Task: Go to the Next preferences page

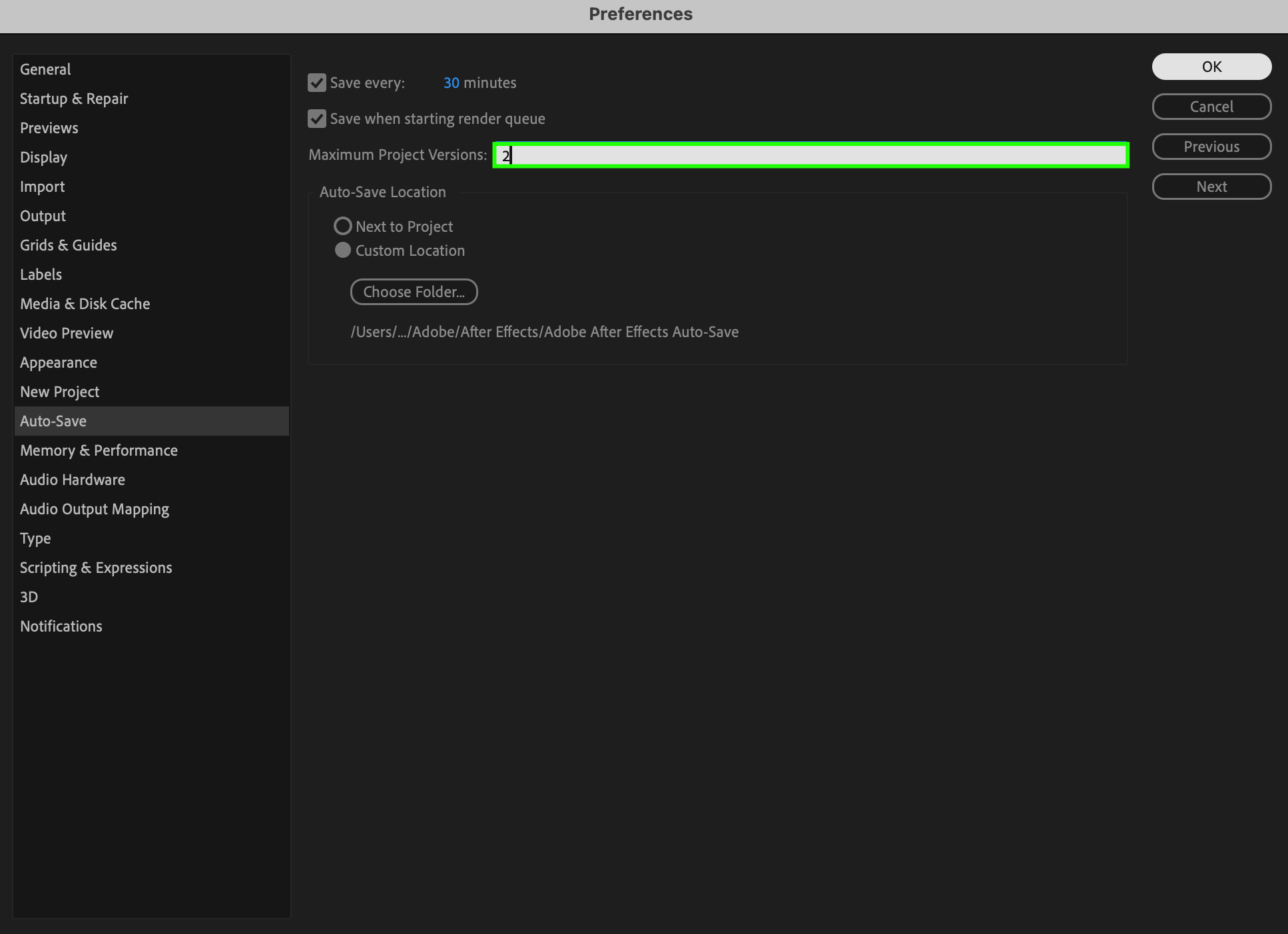Action: 1211,187
